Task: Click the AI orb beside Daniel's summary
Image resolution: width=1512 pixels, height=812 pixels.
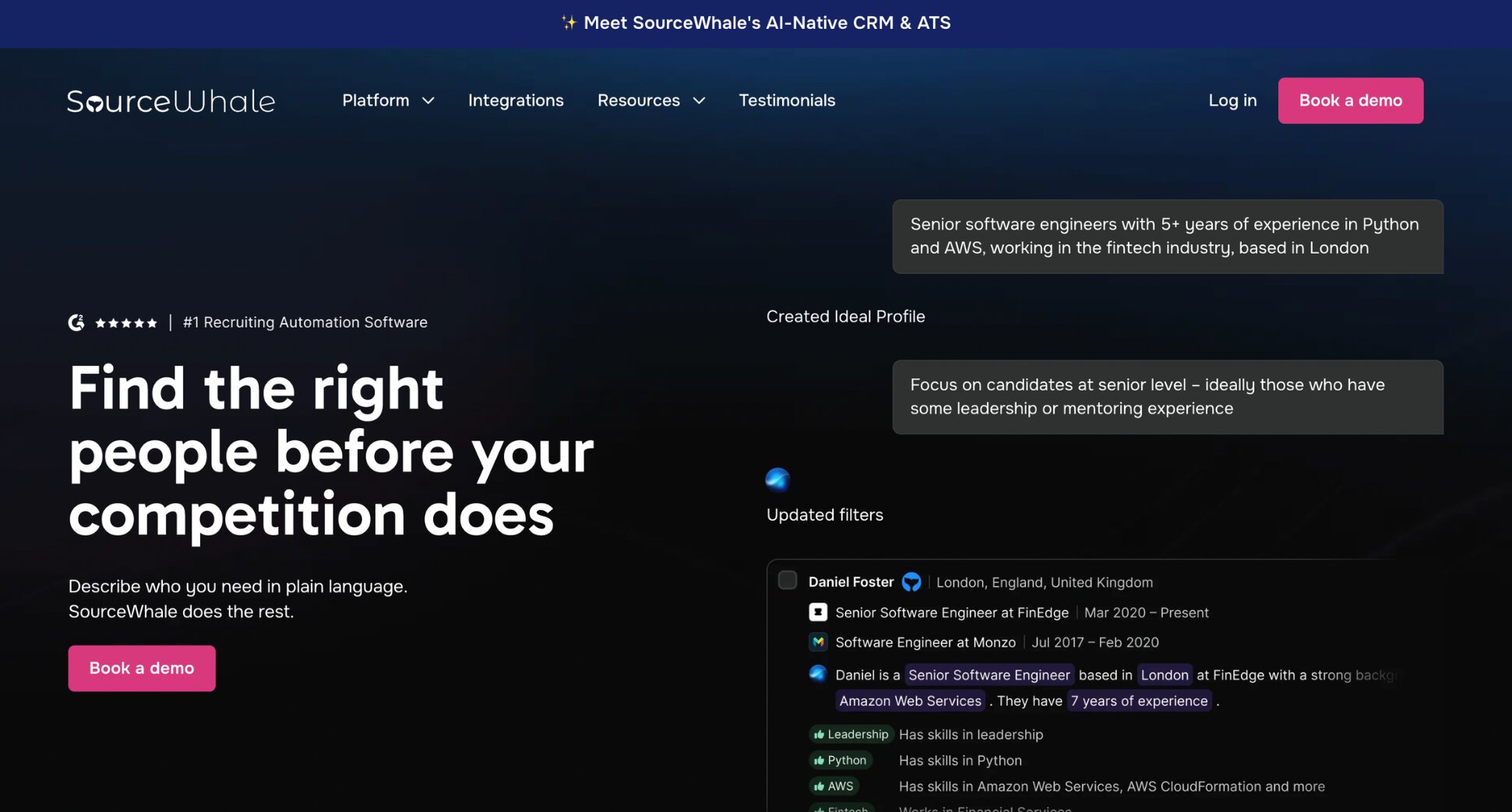Action: point(818,673)
